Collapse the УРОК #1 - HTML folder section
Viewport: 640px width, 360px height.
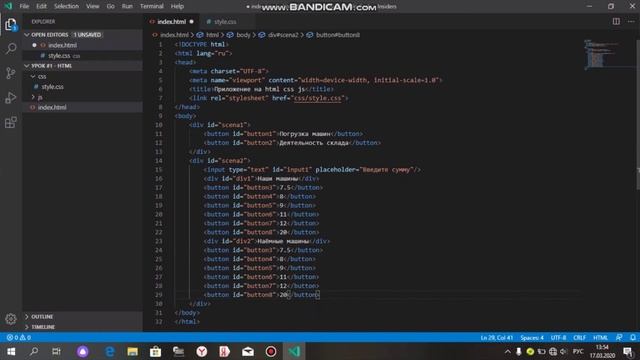[x=27, y=66]
